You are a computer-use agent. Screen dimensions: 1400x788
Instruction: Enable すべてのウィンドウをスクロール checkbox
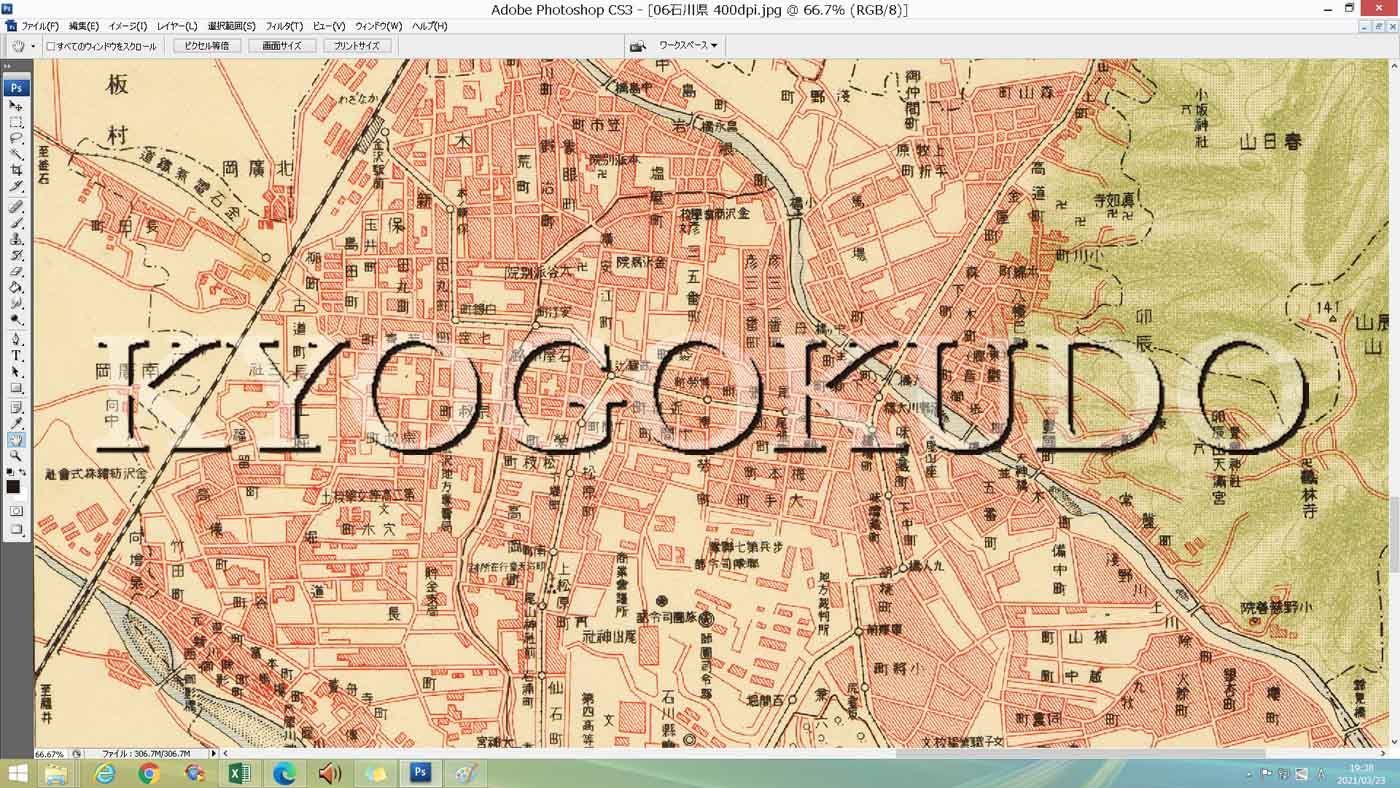(51, 46)
